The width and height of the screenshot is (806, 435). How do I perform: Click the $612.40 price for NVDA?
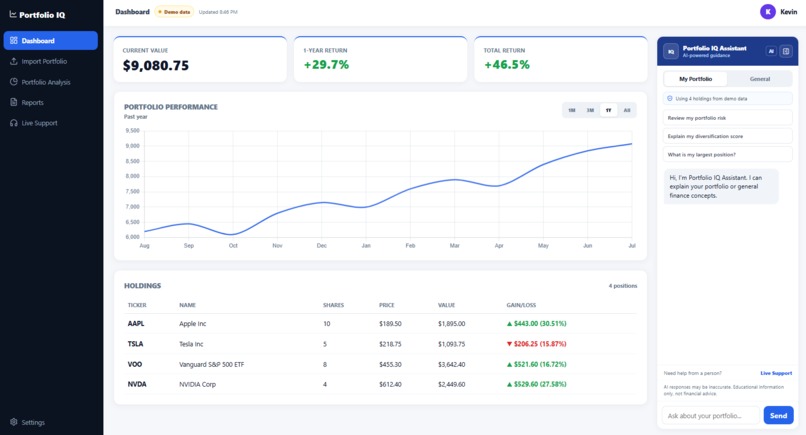(x=390, y=384)
